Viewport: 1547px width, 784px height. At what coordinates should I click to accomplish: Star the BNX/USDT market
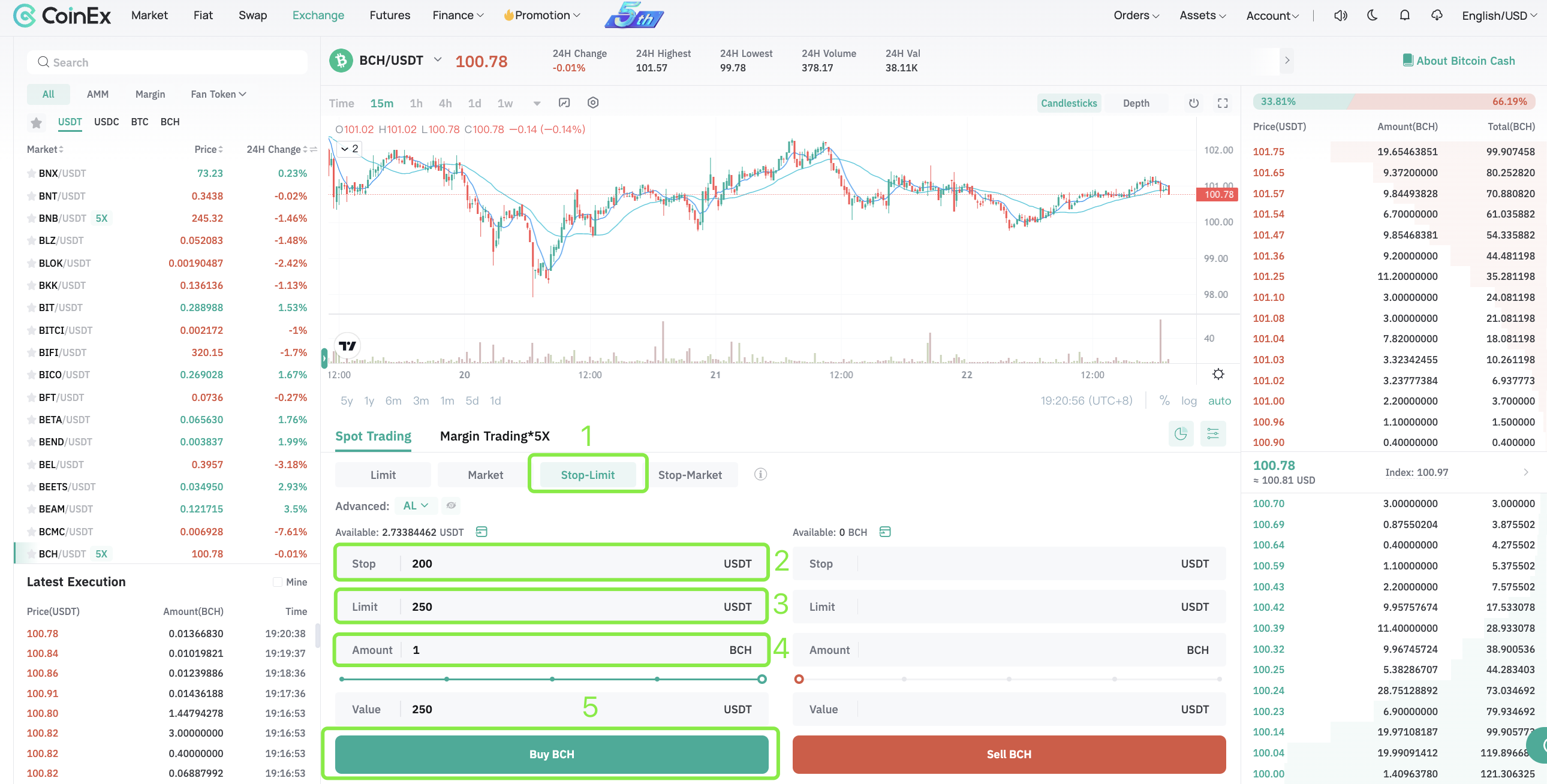coord(31,173)
